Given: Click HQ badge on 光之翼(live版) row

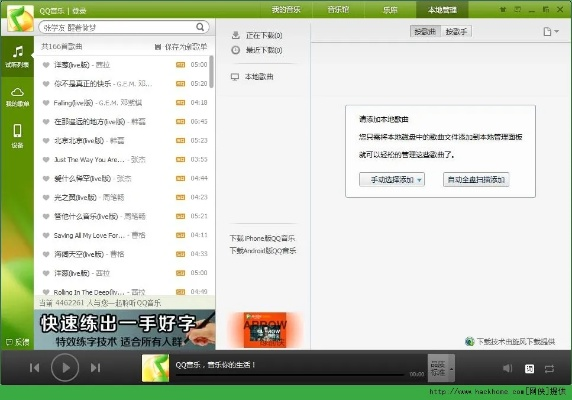Looking at the screenshot, I should (x=181, y=197).
